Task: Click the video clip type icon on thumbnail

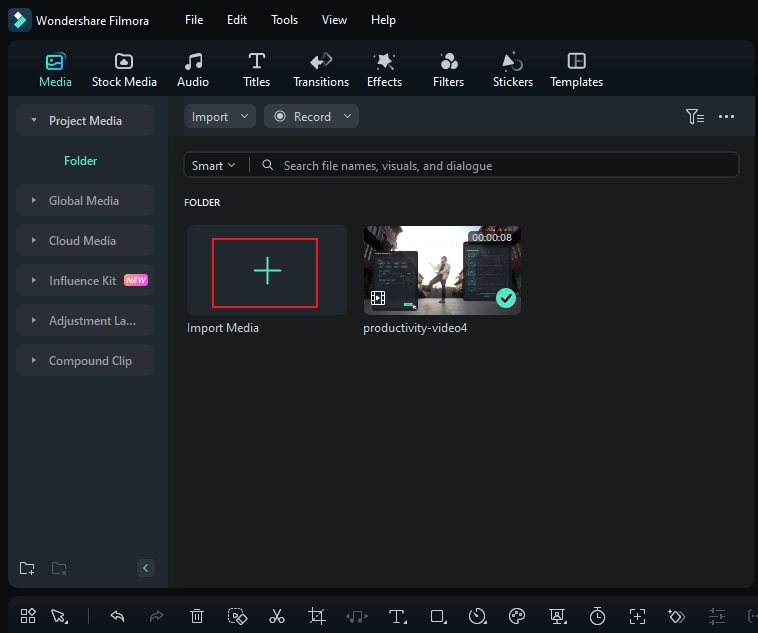Action: (378, 298)
